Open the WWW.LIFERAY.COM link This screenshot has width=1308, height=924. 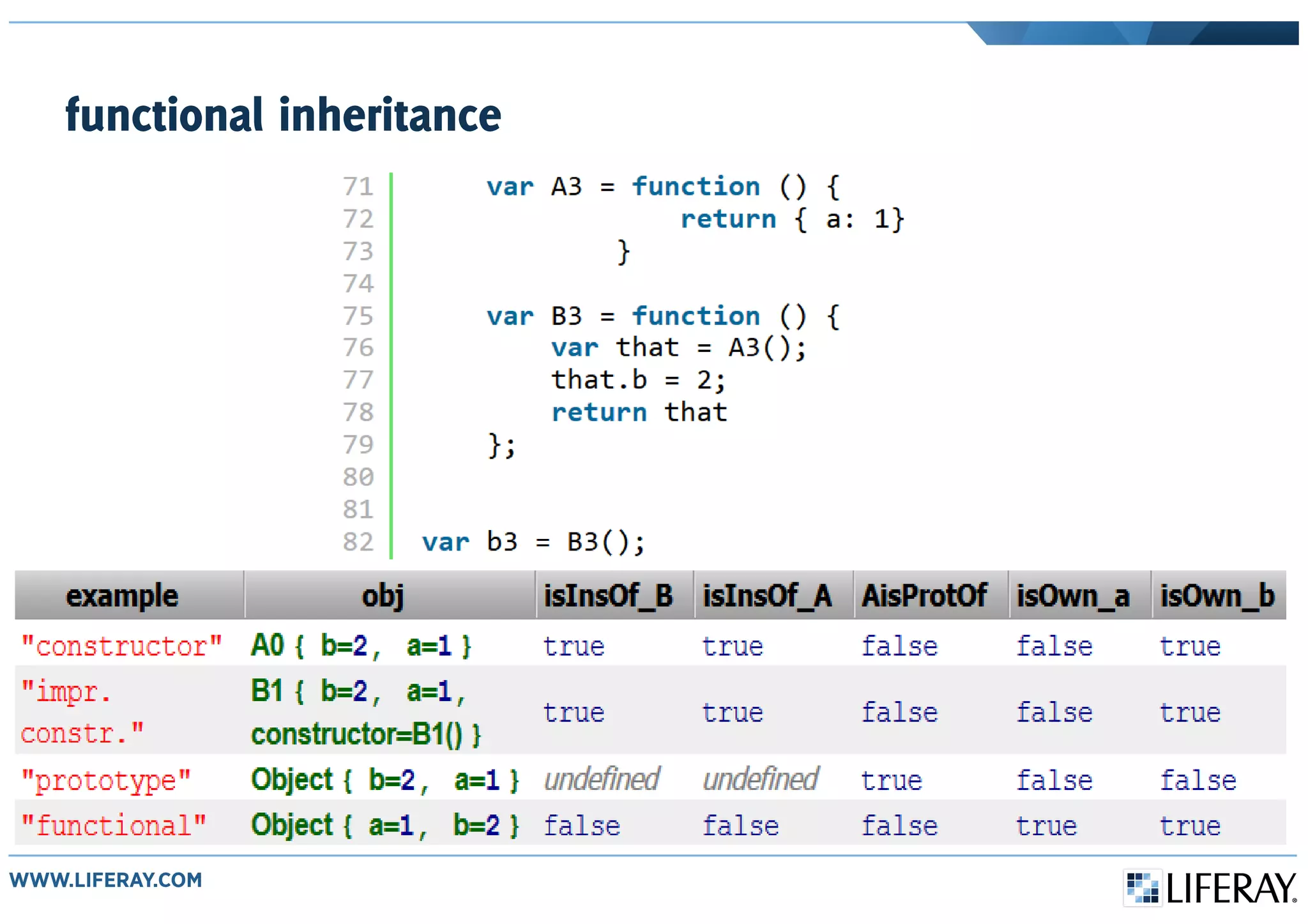[106, 880]
